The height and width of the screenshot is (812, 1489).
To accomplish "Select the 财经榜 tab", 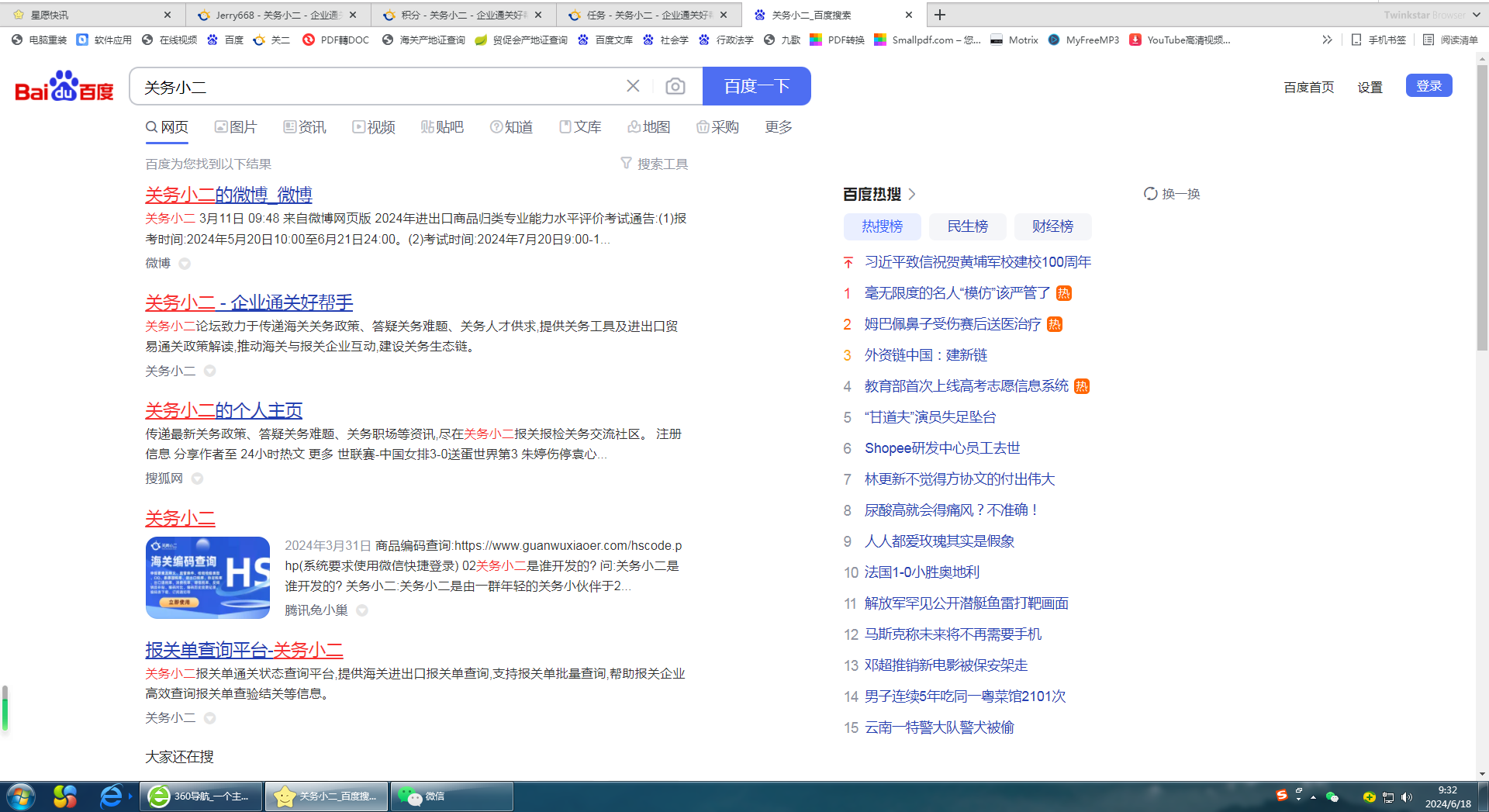I will 1052,226.
